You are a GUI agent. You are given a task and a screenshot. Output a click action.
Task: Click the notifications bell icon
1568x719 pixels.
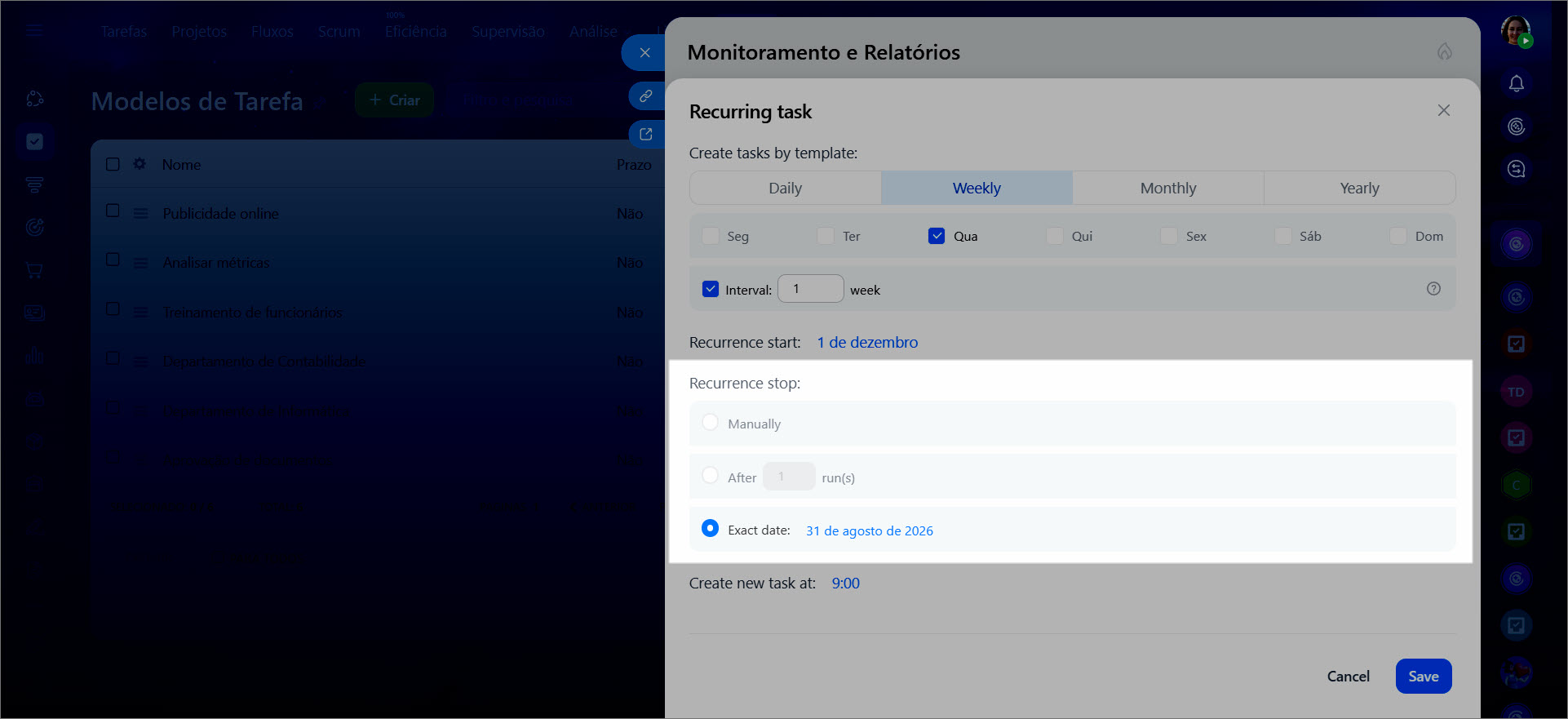click(x=1516, y=84)
